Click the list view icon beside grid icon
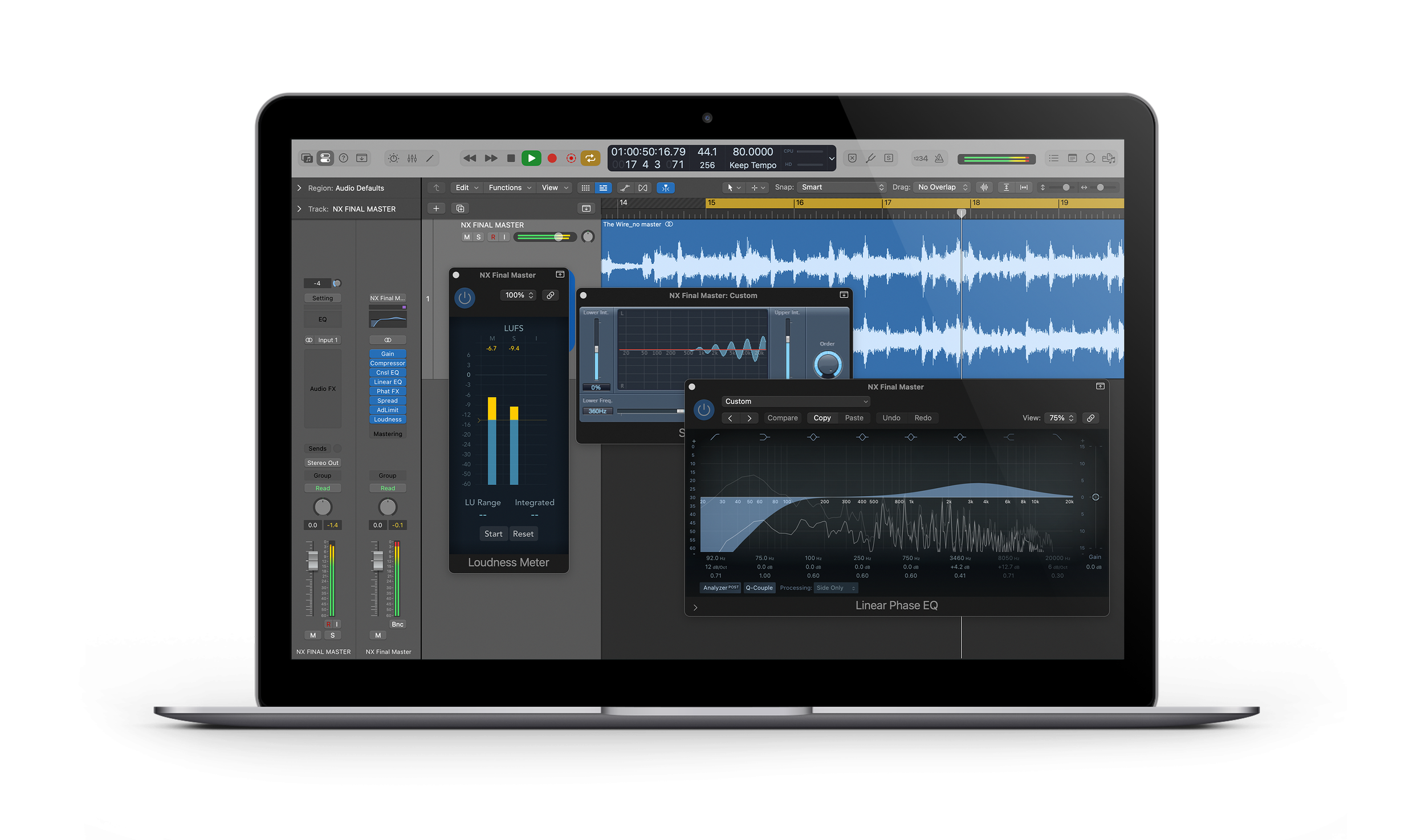The height and width of the screenshot is (840, 1425). [x=603, y=187]
